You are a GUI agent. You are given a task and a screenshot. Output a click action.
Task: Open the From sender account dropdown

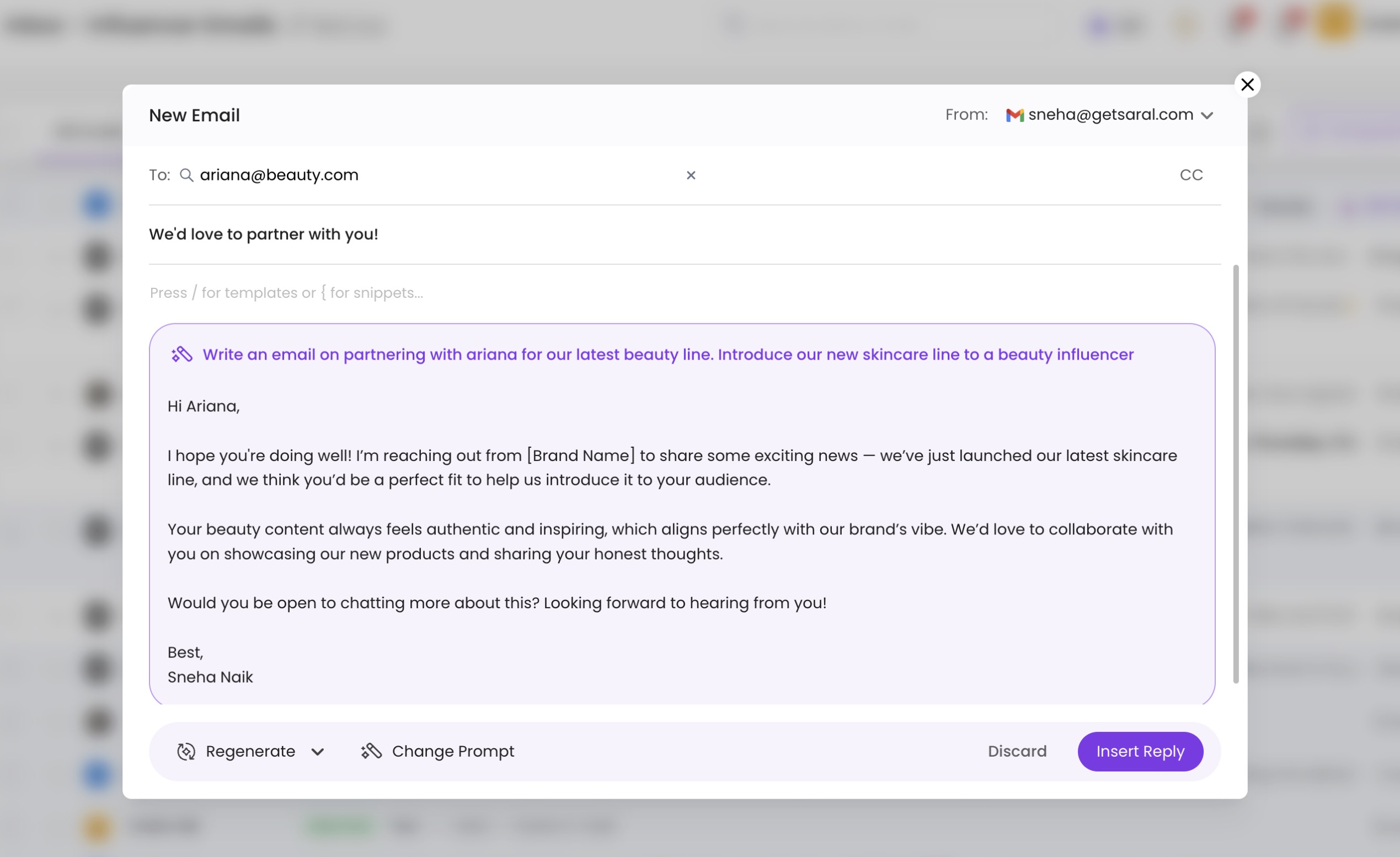click(1207, 116)
